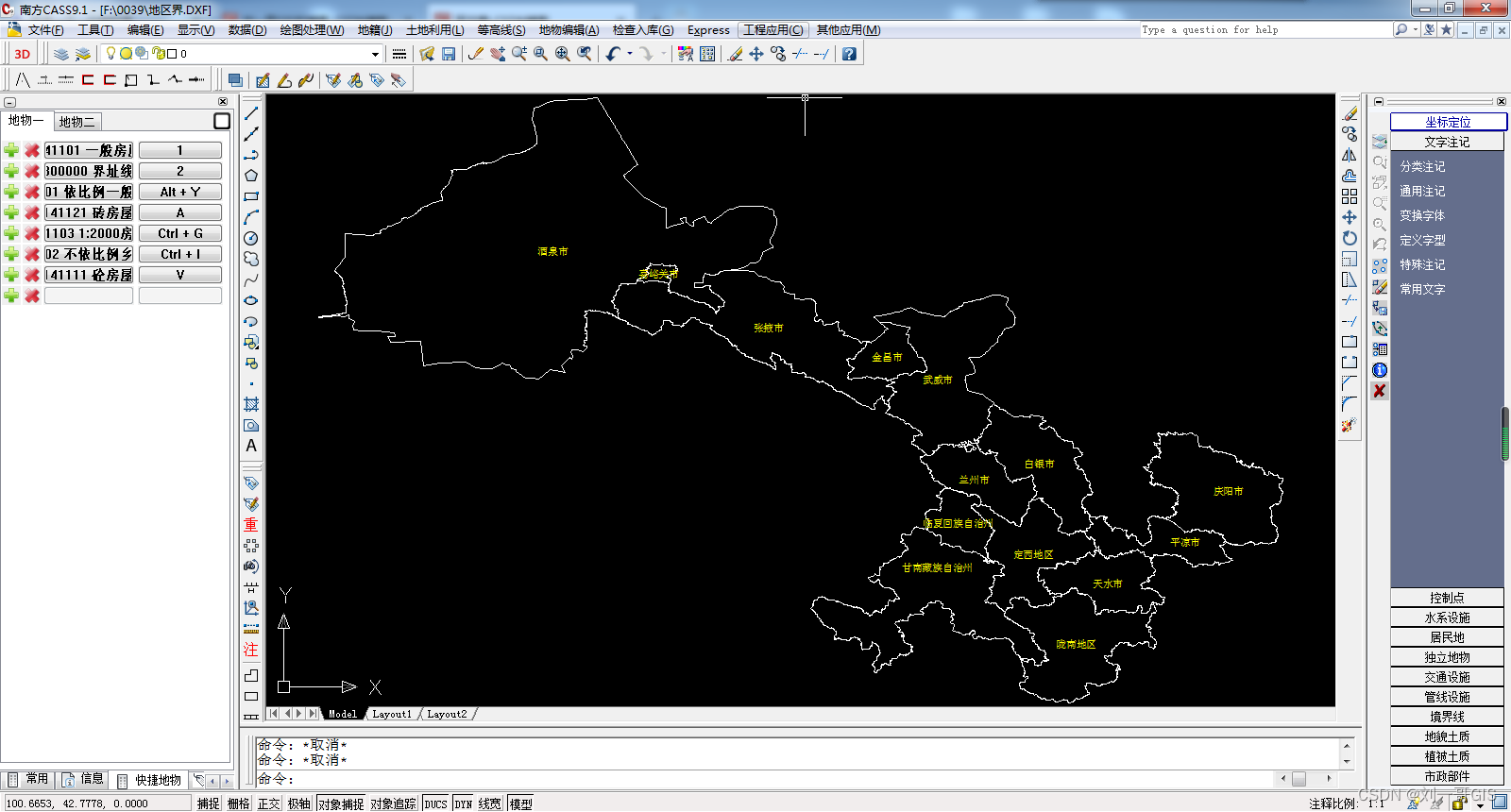
Task: Toggle 线宽 lineweight display
Action: pyautogui.click(x=489, y=804)
